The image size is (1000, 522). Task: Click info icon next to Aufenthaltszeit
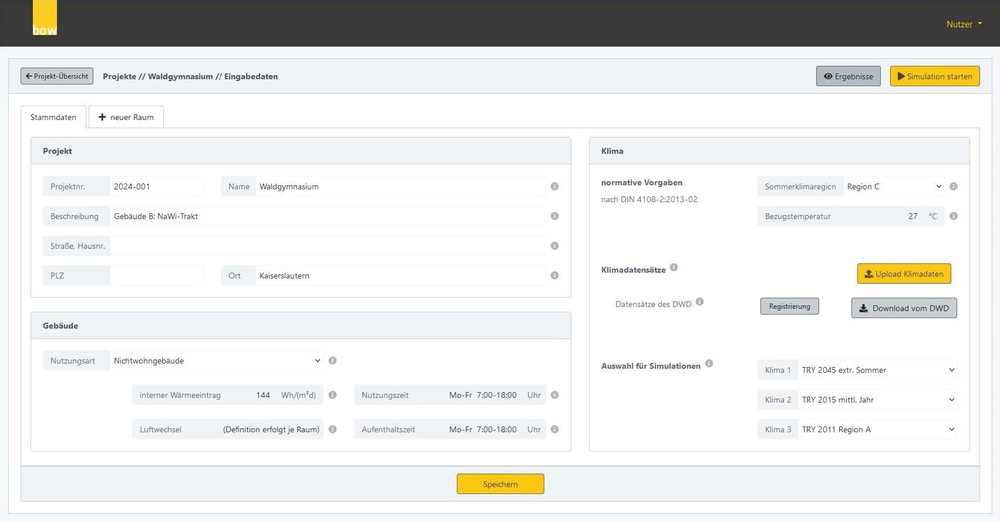click(x=554, y=429)
